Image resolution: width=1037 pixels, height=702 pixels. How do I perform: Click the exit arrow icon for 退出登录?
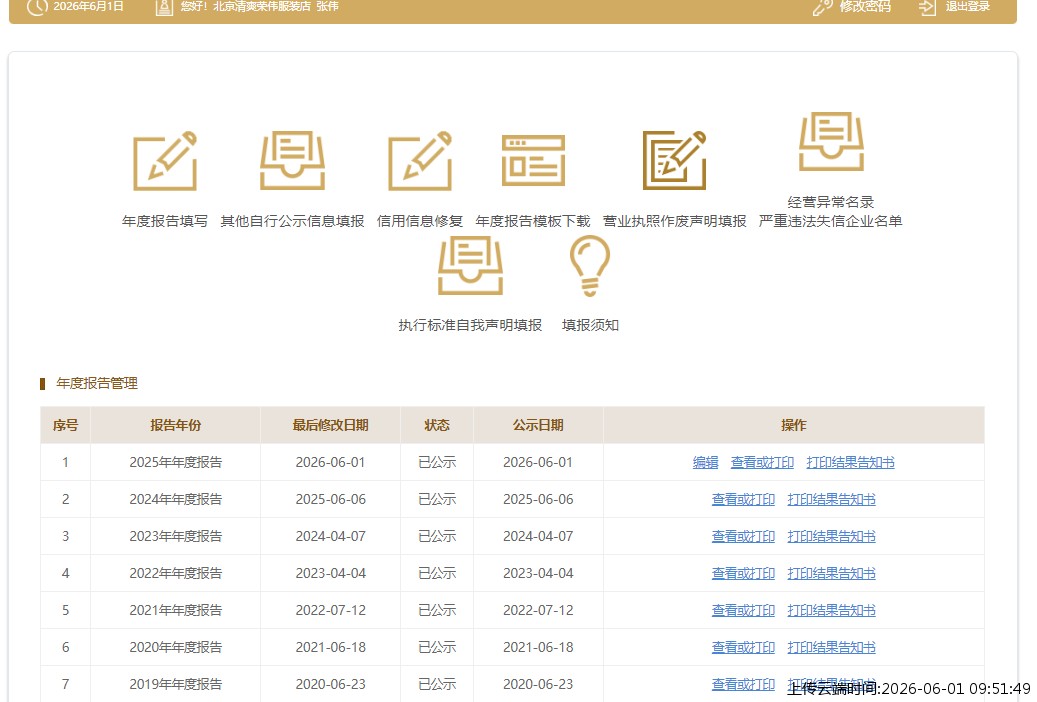coord(927,7)
